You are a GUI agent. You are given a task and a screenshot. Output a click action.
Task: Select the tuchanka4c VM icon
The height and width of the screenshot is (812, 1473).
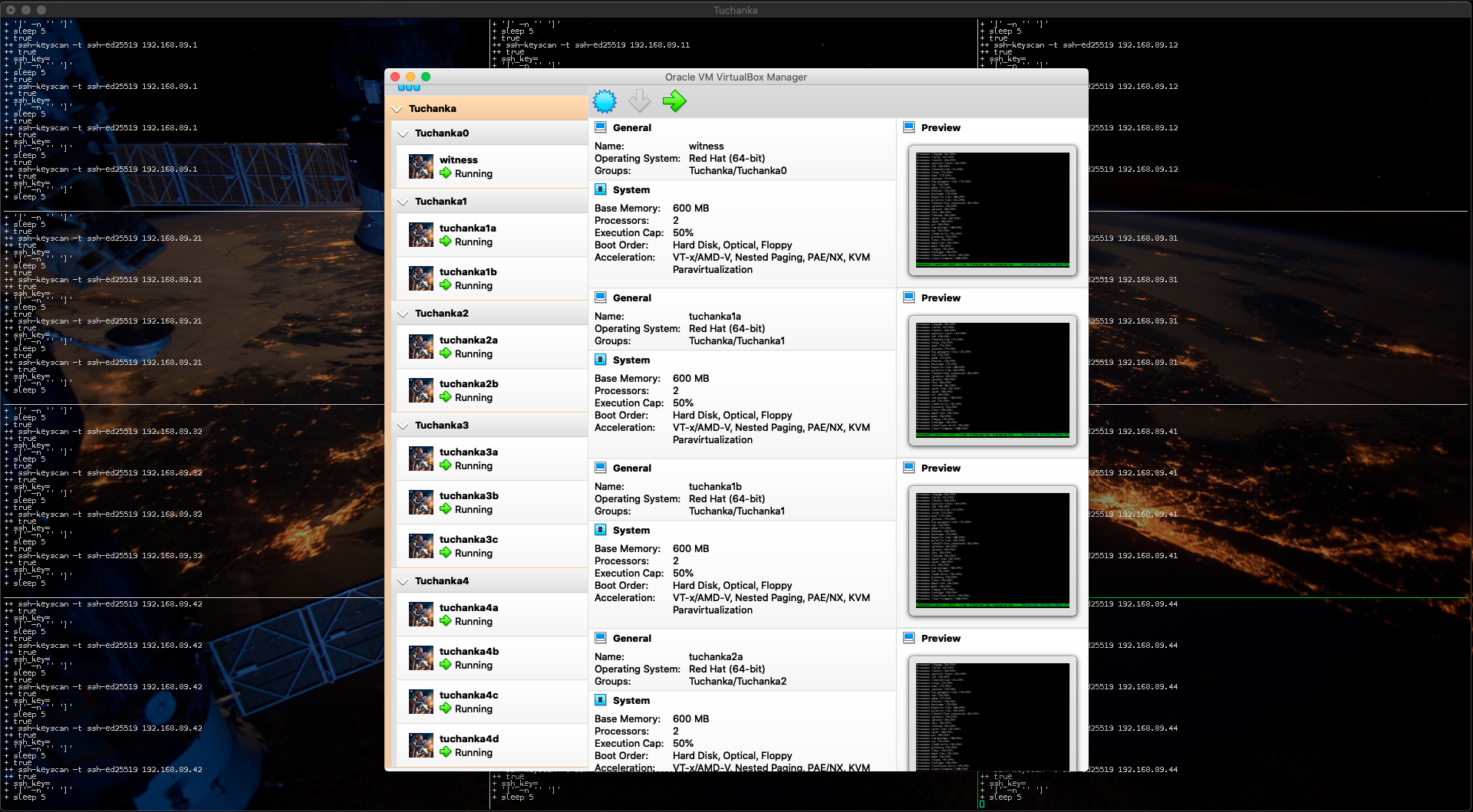coord(421,702)
